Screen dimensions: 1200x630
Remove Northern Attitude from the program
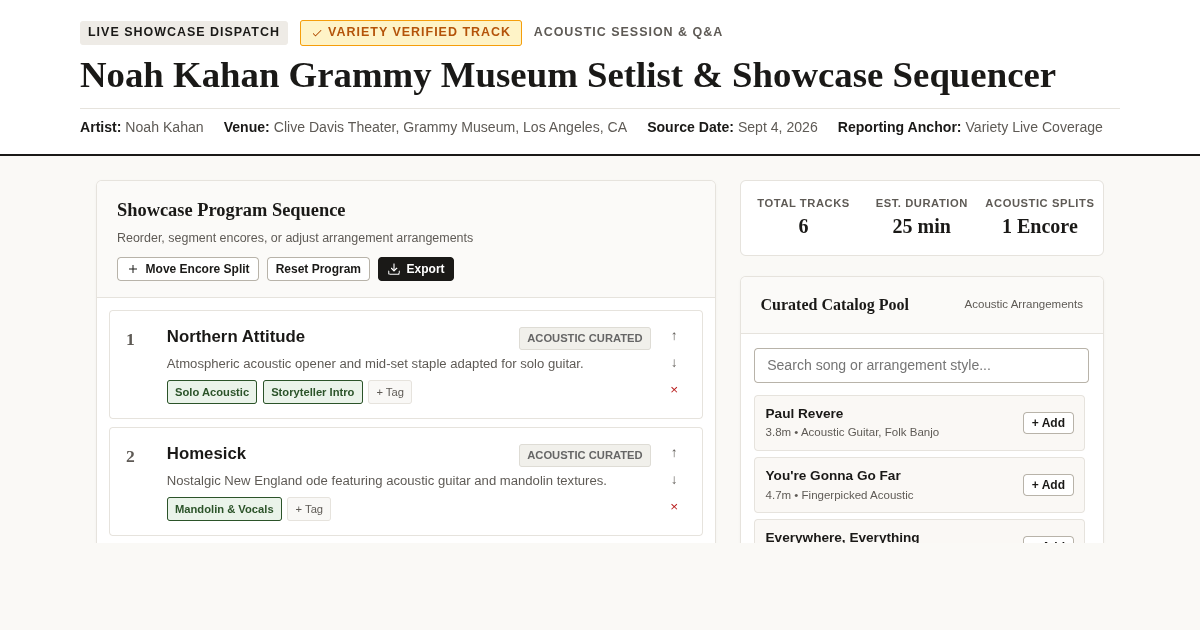click(x=674, y=390)
